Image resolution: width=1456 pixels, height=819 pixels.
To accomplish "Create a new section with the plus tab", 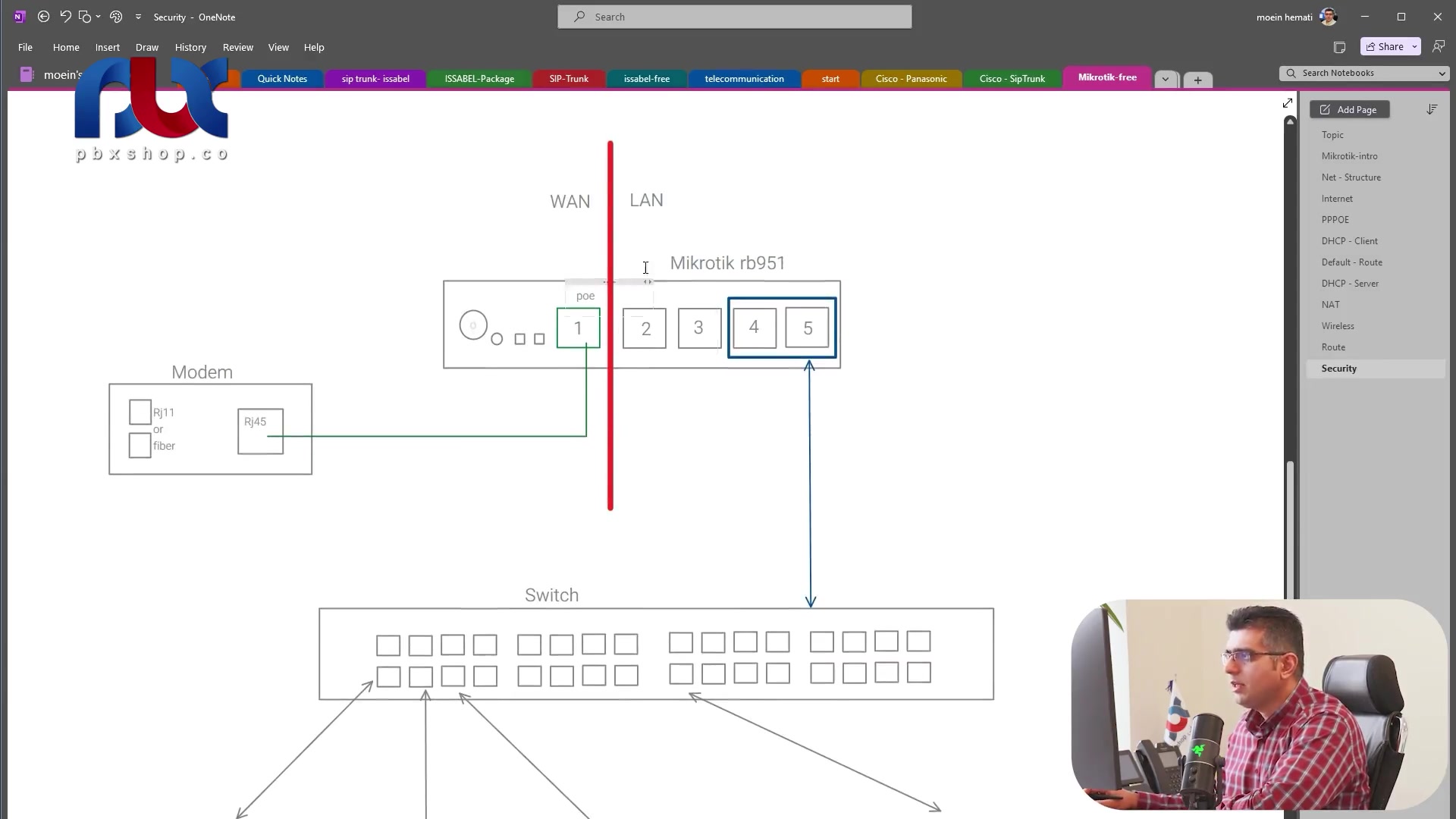I will [1197, 80].
